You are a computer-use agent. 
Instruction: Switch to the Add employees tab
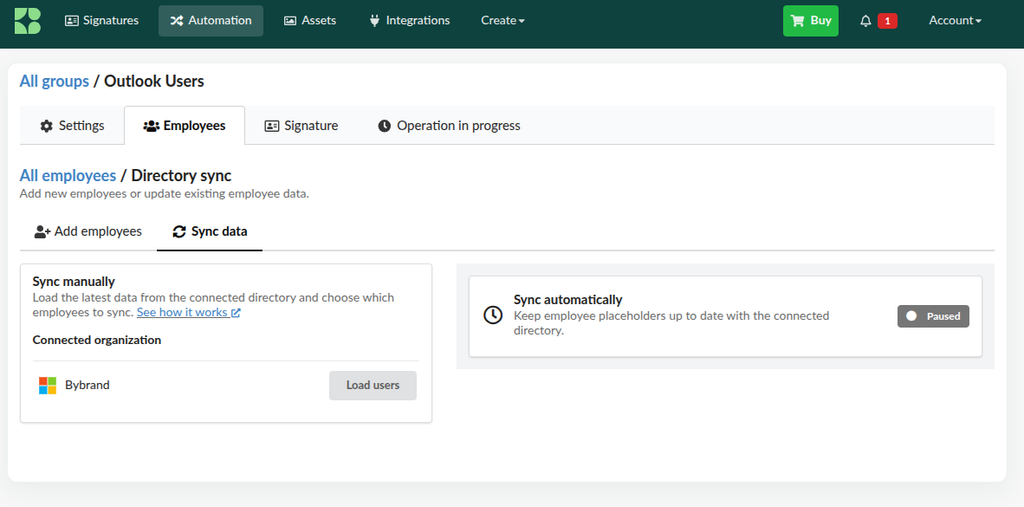click(x=88, y=231)
